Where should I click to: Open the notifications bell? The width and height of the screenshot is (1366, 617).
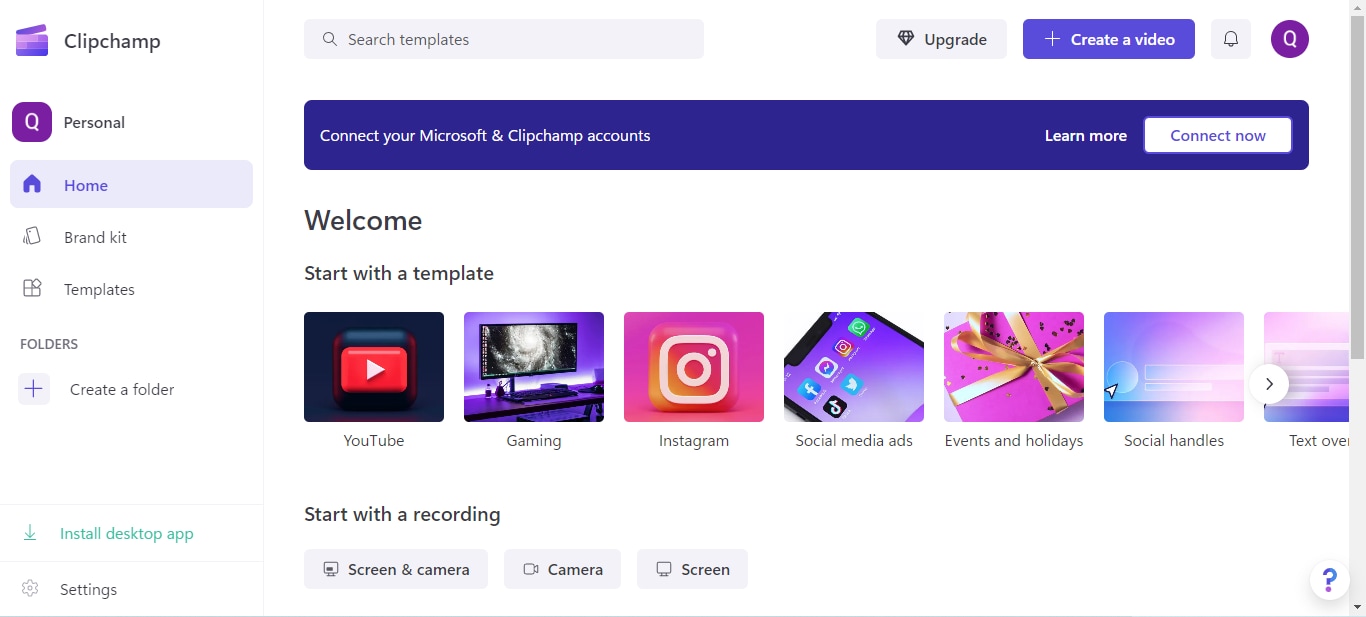(x=1231, y=39)
